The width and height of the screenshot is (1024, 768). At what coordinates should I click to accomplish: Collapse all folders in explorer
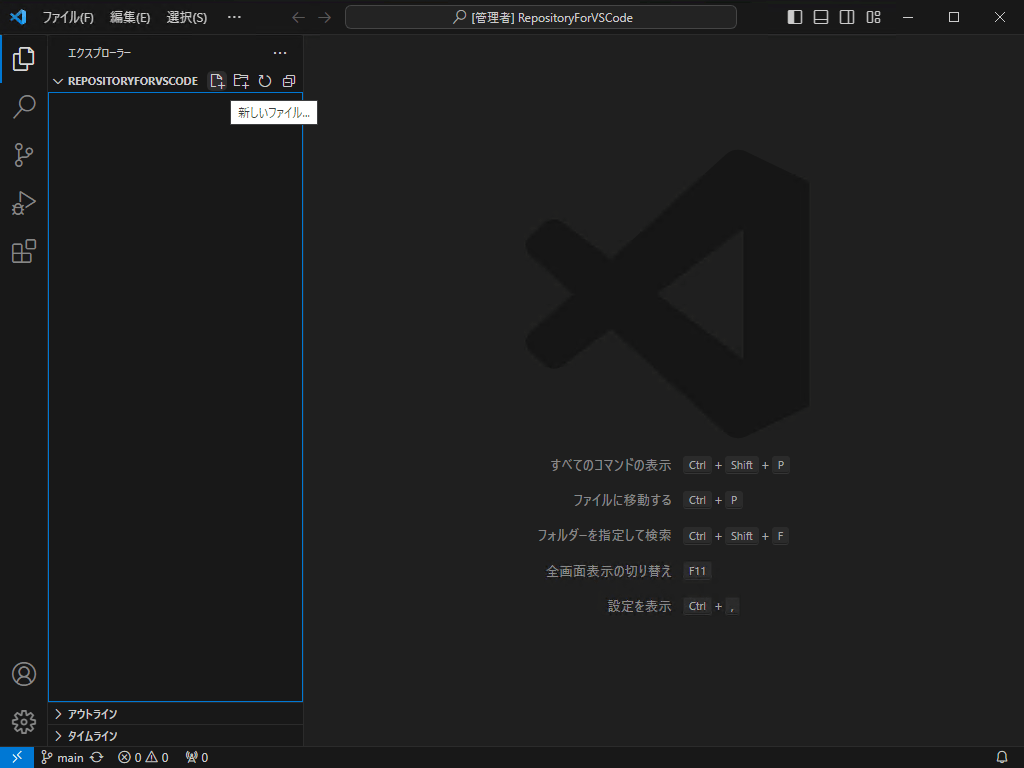(289, 81)
